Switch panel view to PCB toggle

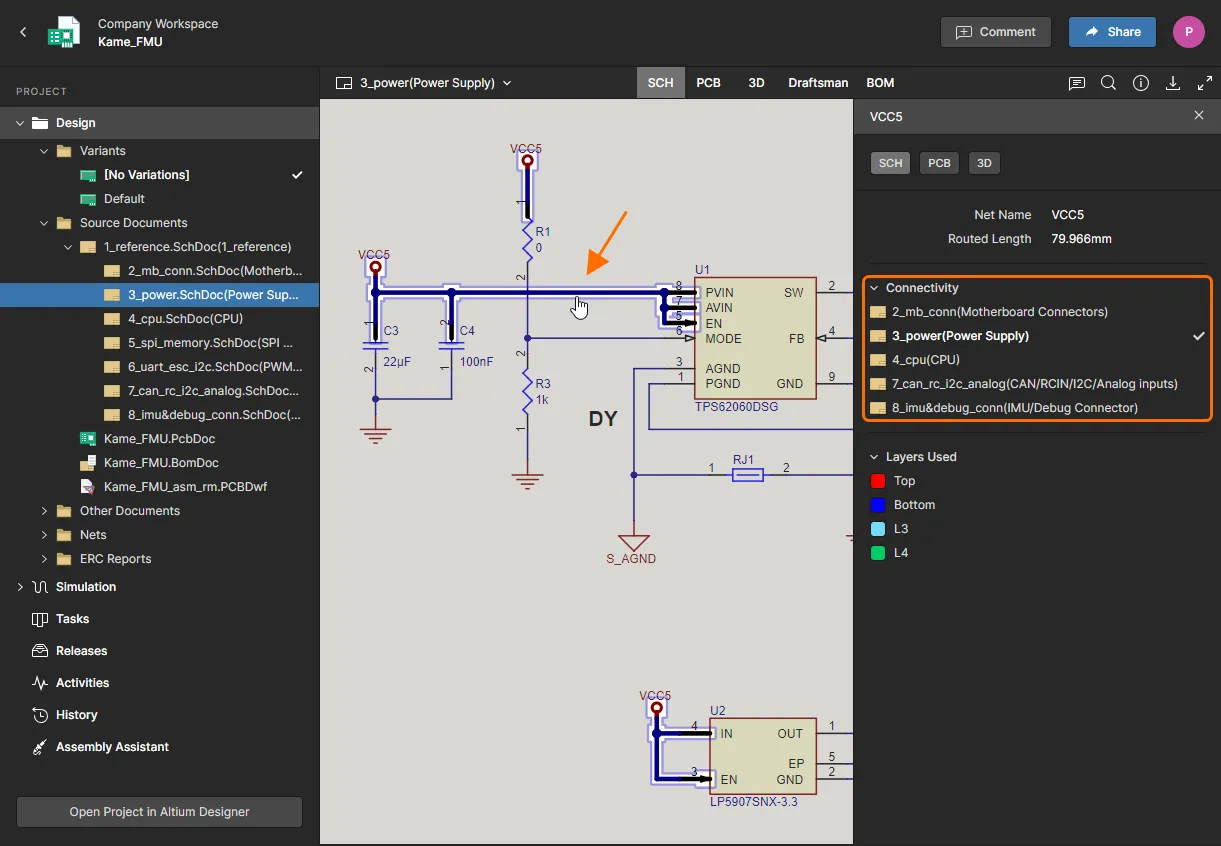tap(939, 163)
